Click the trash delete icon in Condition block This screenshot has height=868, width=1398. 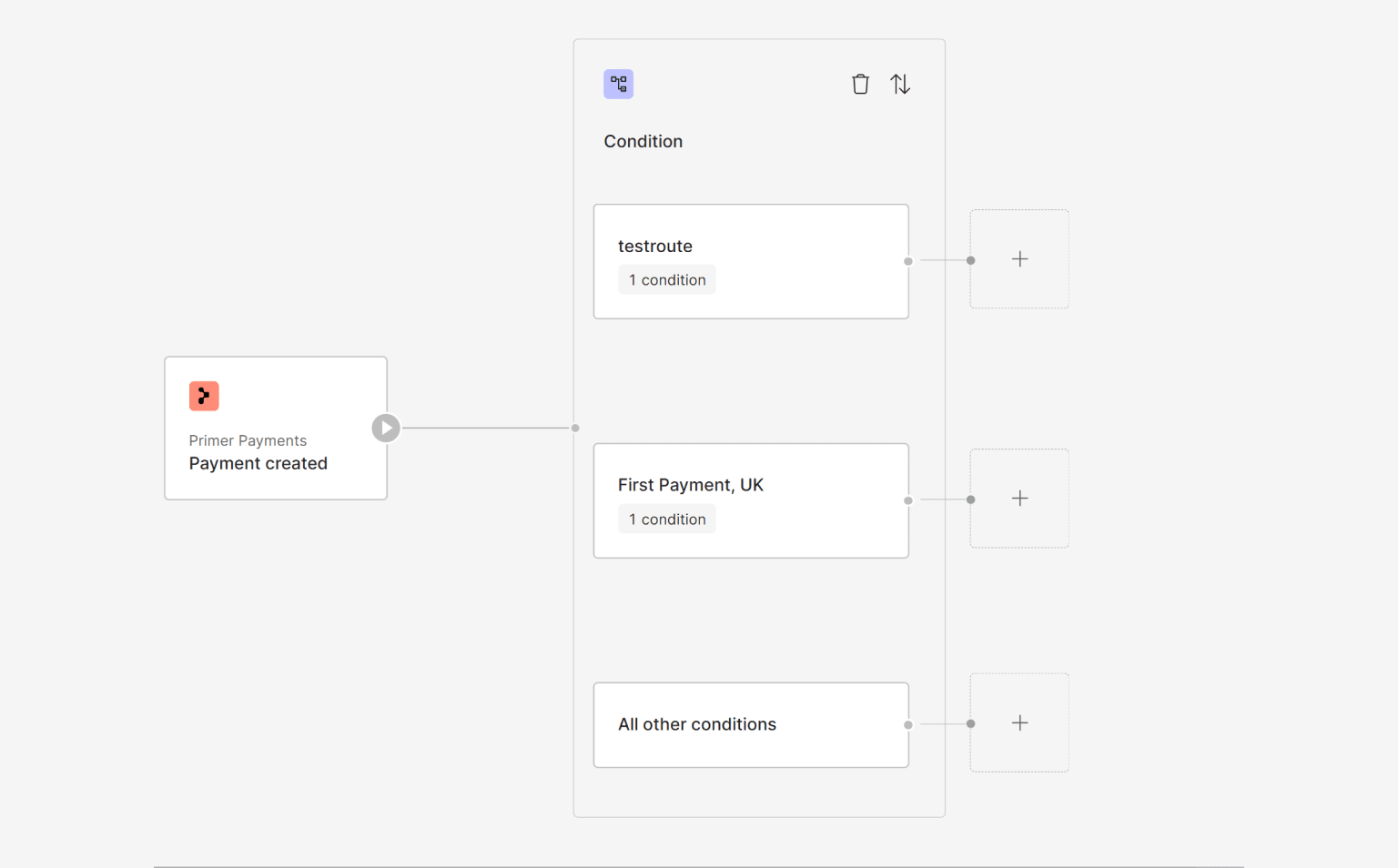coord(860,85)
